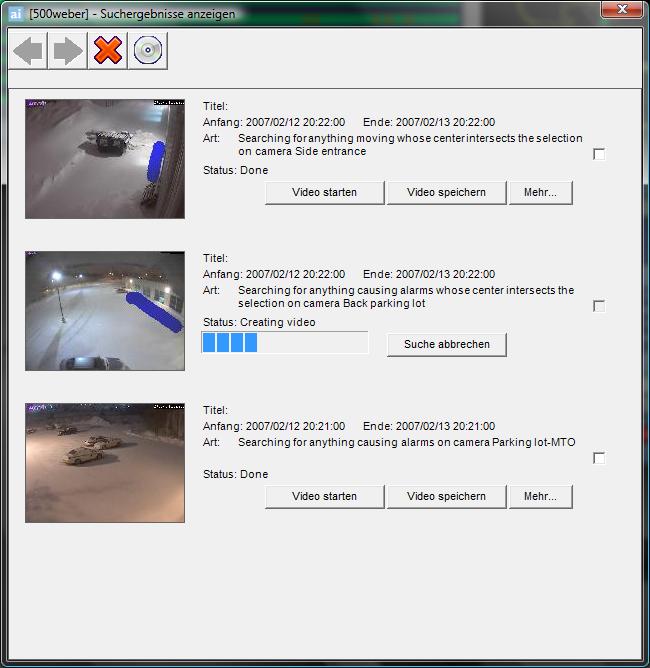Click description mentioning camera Side entrance

click(410, 145)
